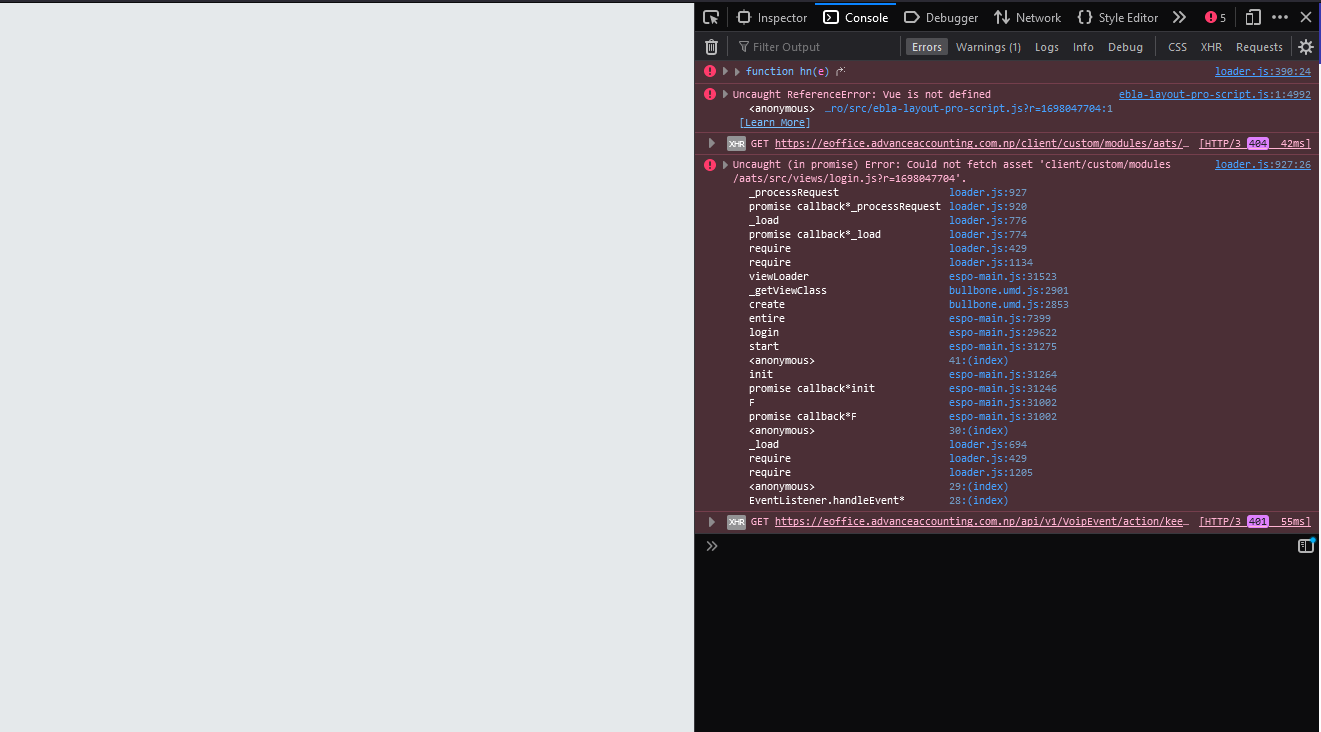Enable the Warnings (1) filter
The image size is (1321, 732).
pos(988,47)
